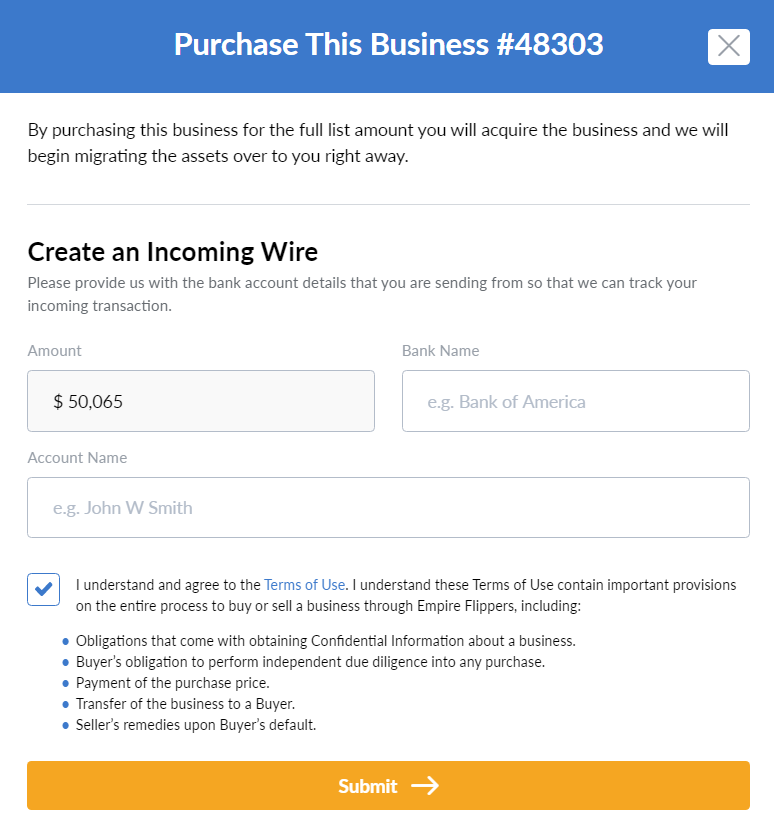The image size is (774, 813).
Task: Click the Amount field showing 50,065
Action: [200, 400]
